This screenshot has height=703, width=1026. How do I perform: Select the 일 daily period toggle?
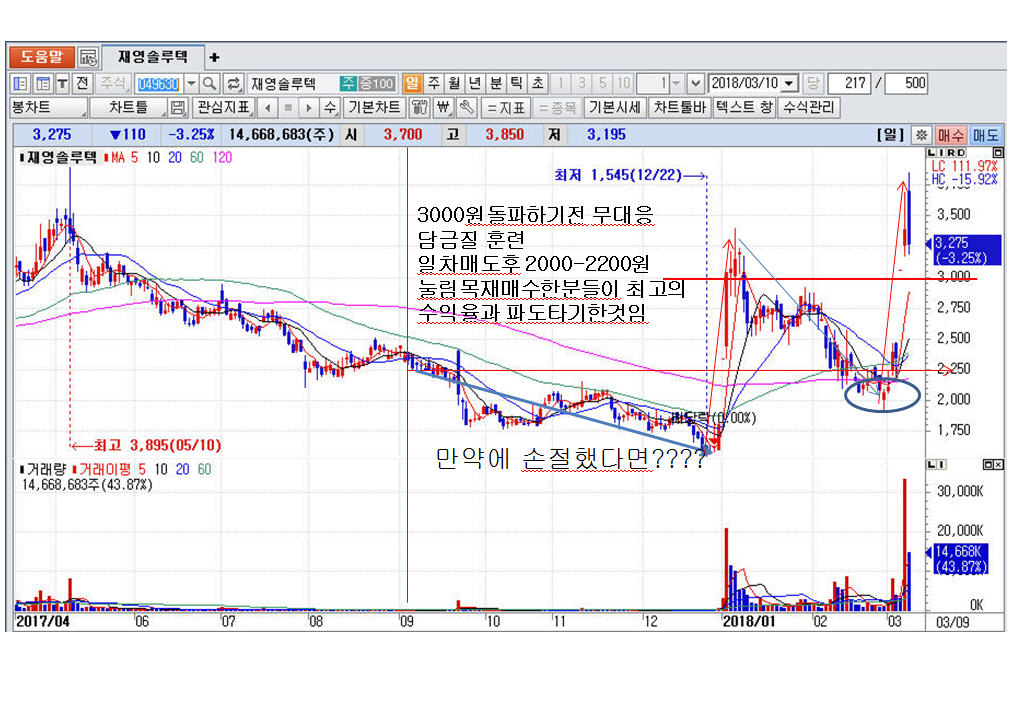pyautogui.click(x=411, y=83)
